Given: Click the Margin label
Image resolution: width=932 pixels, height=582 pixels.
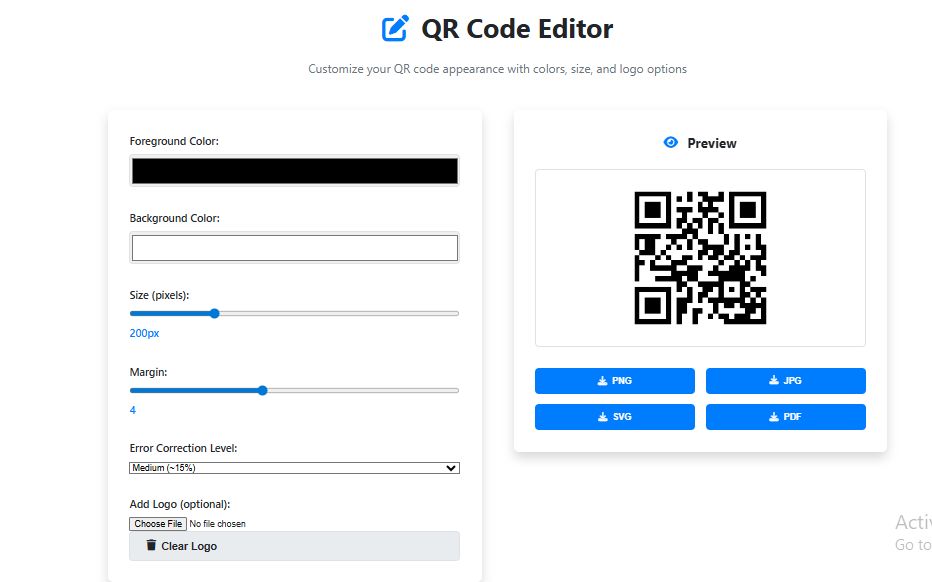Looking at the screenshot, I should click(149, 372).
